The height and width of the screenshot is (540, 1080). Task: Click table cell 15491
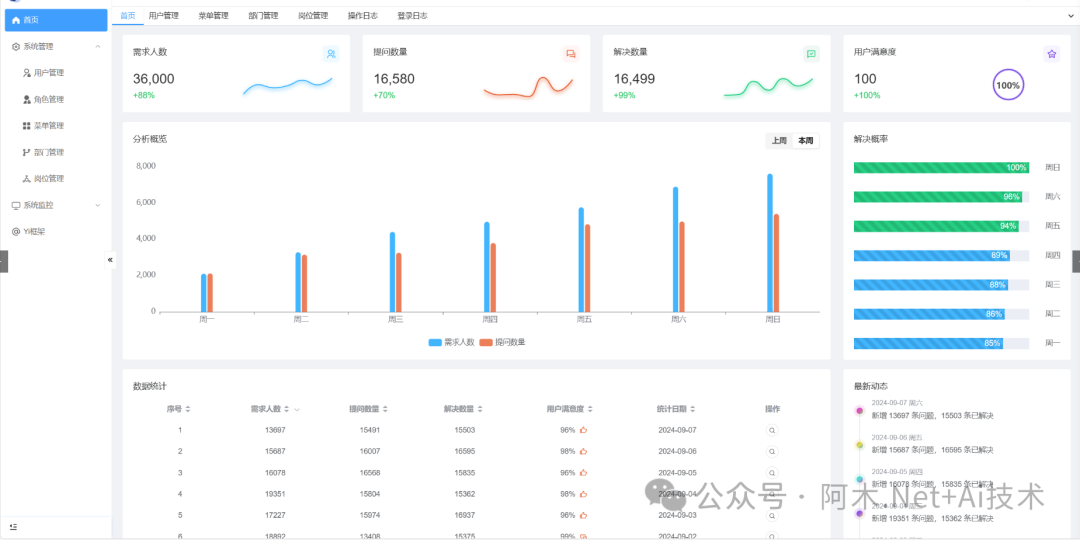[x=370, y=430]
